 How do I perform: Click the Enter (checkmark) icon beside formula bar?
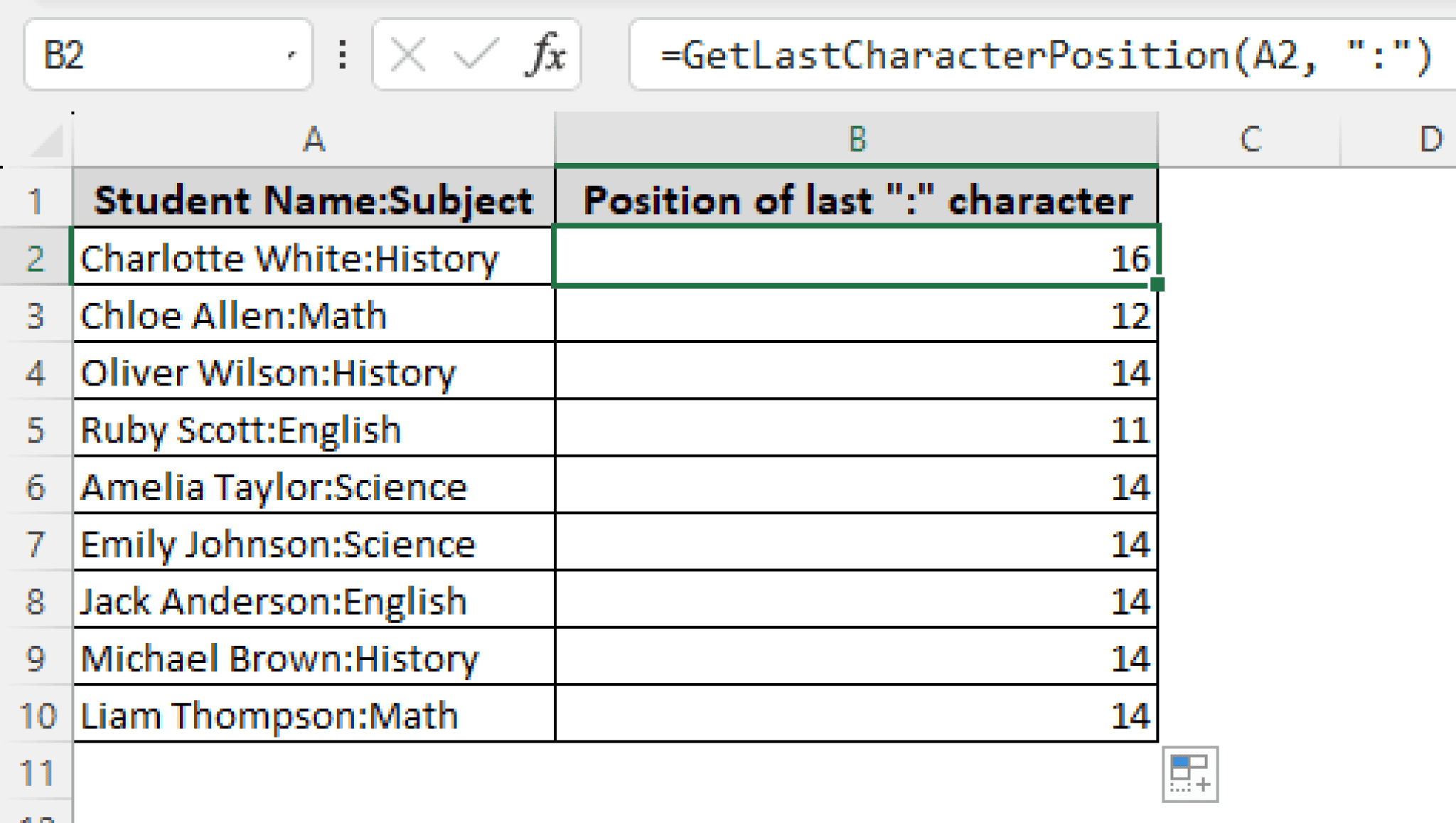pos(478,53)
